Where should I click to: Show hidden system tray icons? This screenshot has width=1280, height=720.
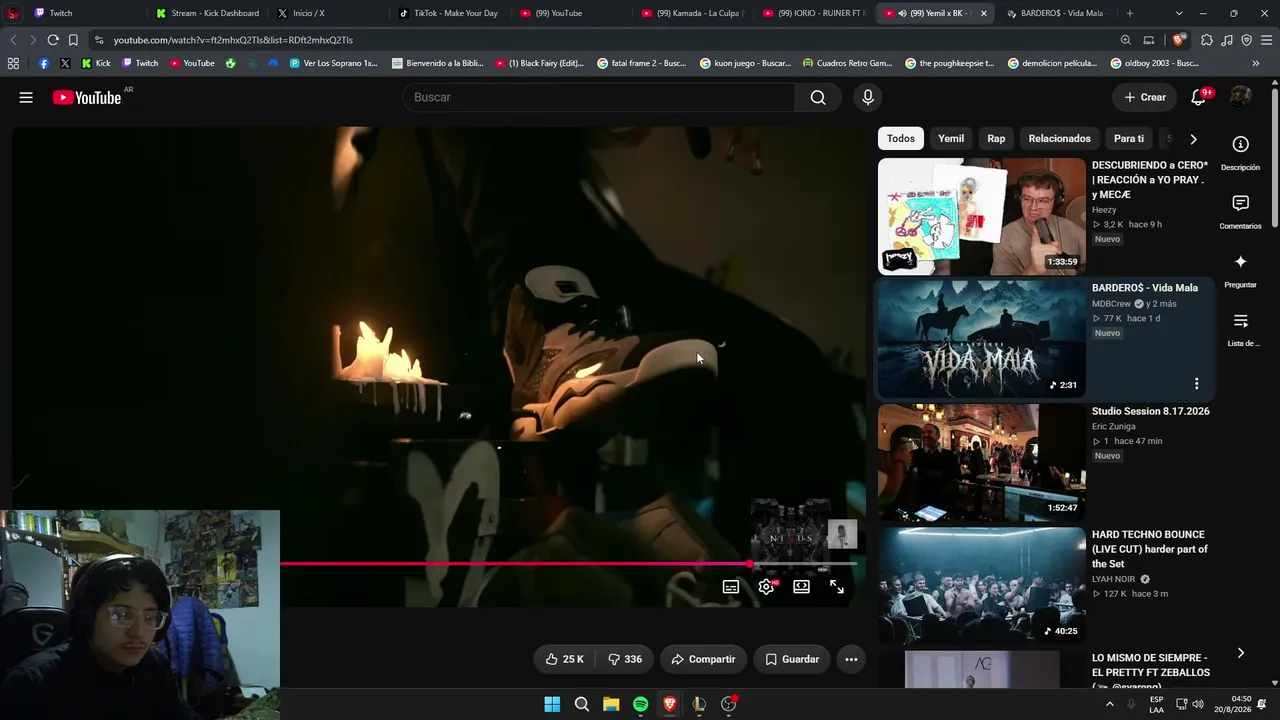1109,704
